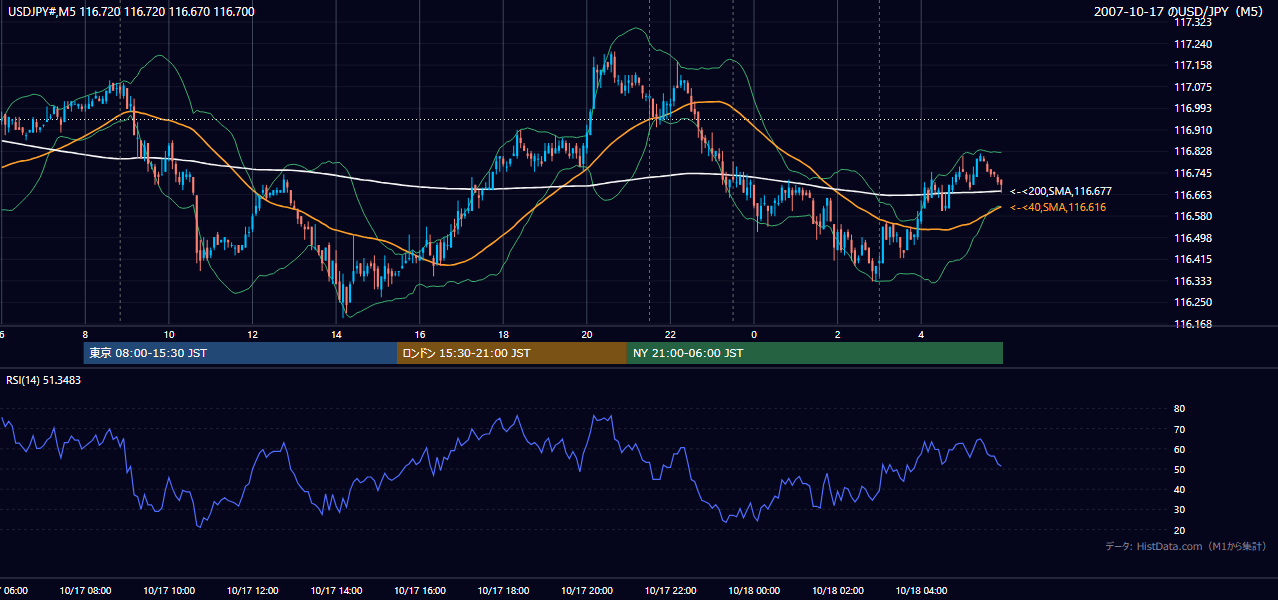Screen dimensions: 1278x600
Task: Click the 10/18 02:00 time axis label
Action: click(837, 591)
